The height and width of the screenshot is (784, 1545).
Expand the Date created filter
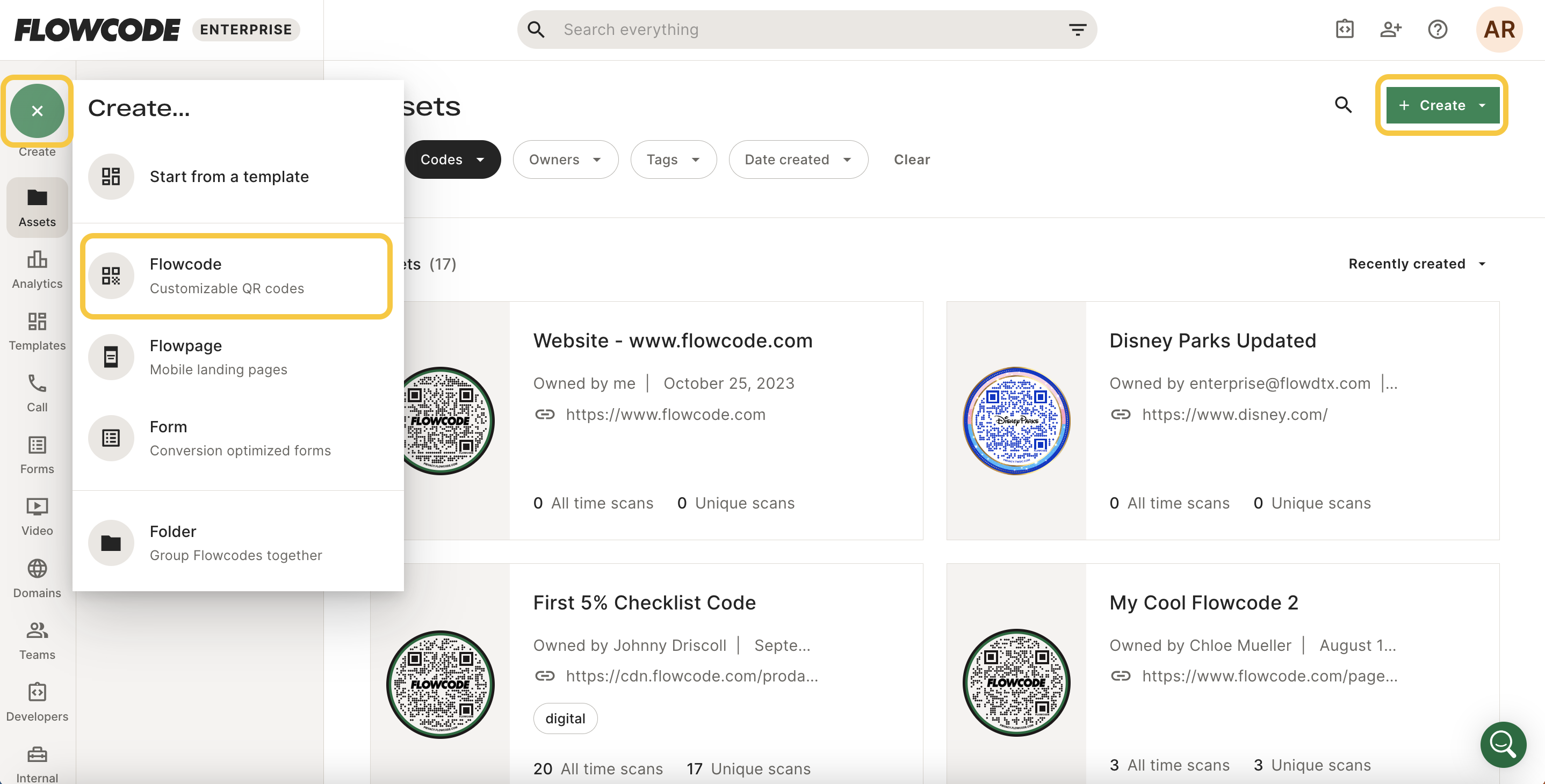coord(798,159)
